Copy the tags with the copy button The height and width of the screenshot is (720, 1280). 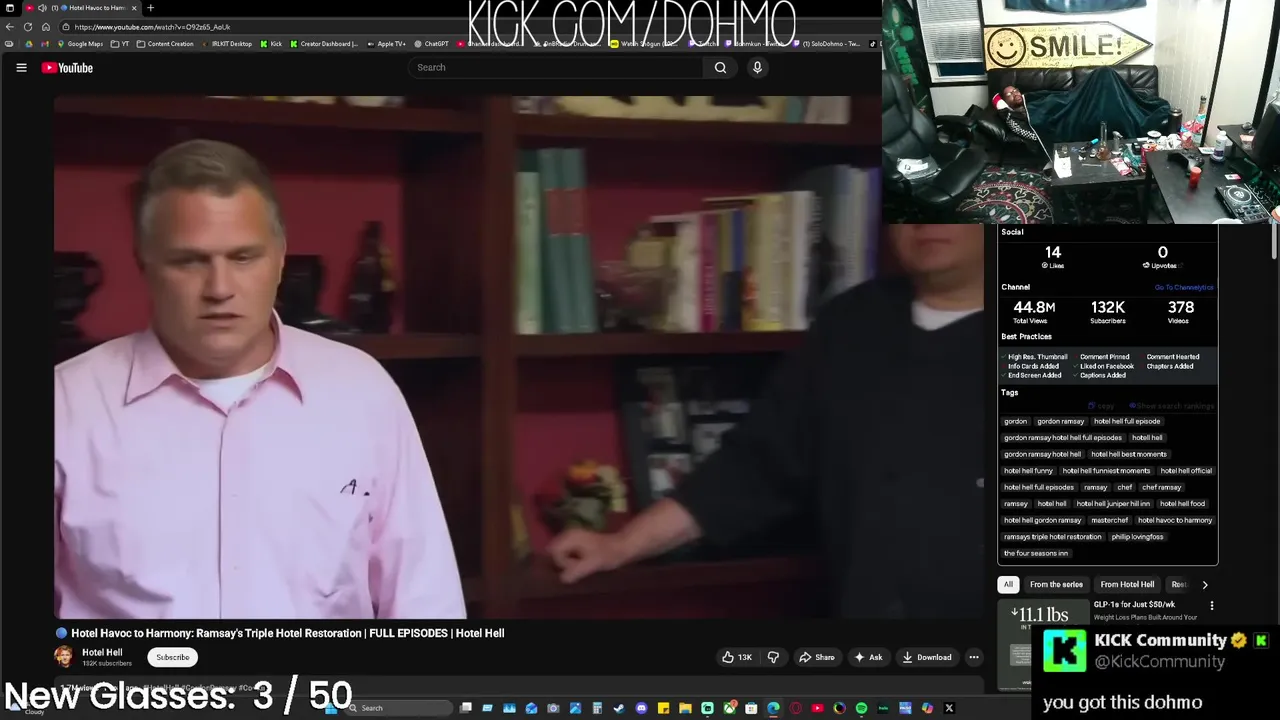click(1101, 406)
